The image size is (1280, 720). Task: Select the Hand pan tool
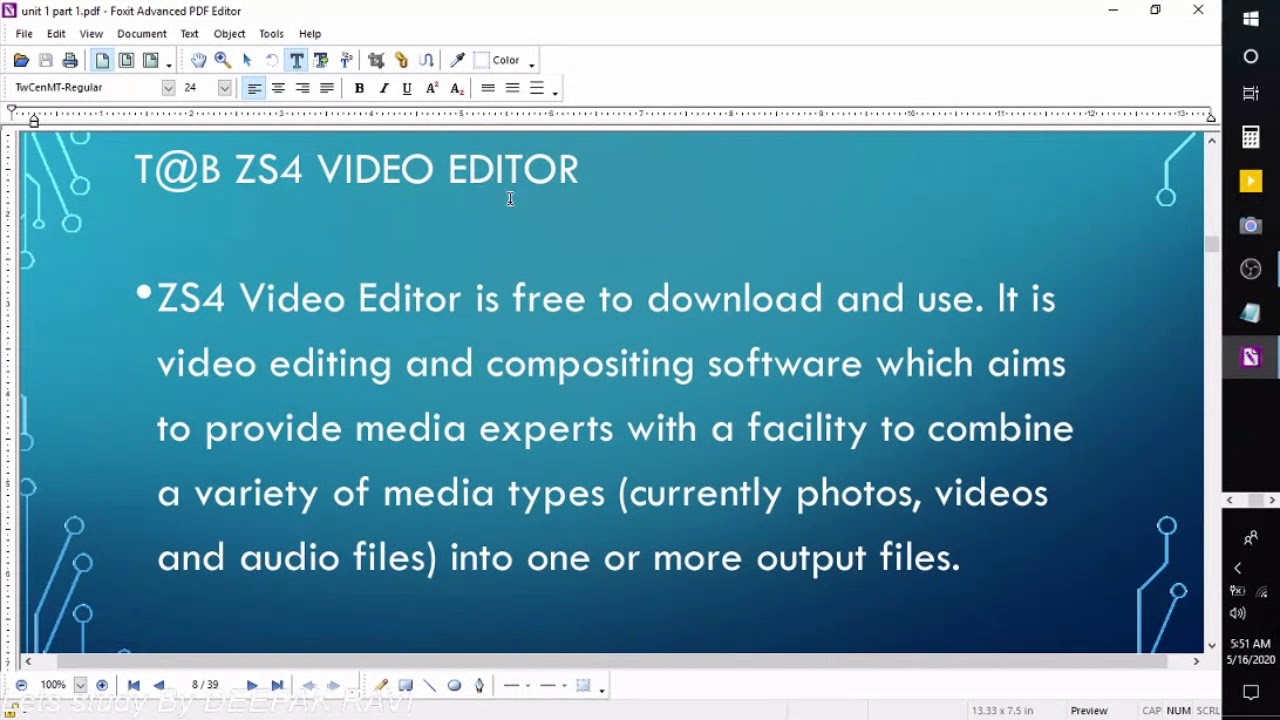[x=199, y=61]
